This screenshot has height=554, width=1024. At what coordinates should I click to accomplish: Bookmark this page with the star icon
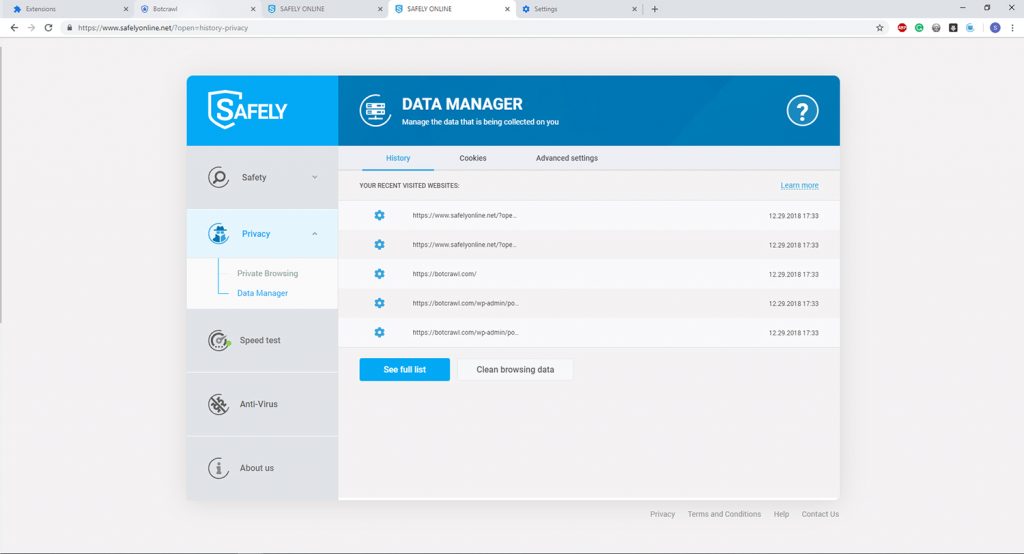pos(880,27)
